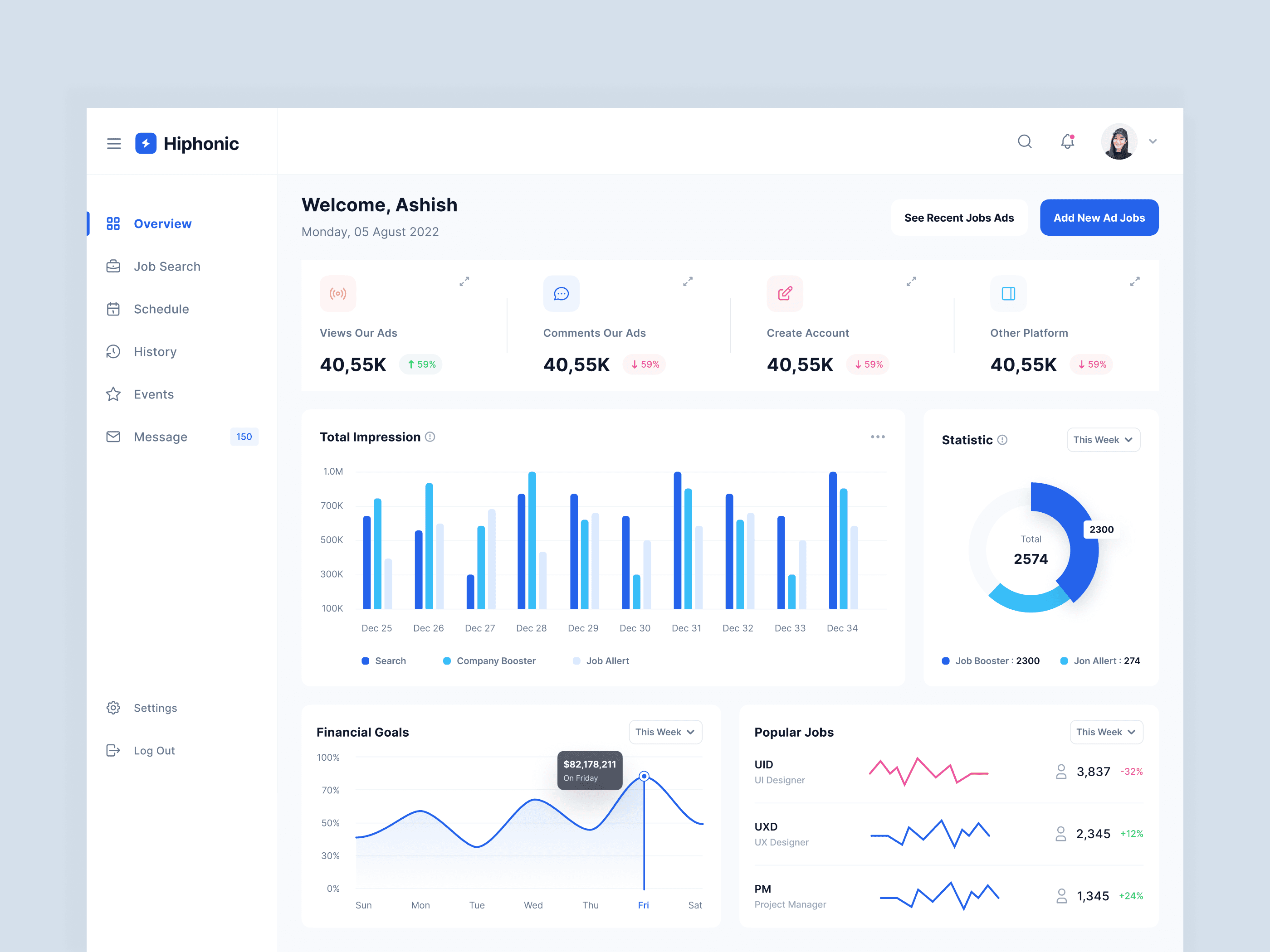Click the hamburger menu icon
1270x952 pixels.
[x=114, y=143]
